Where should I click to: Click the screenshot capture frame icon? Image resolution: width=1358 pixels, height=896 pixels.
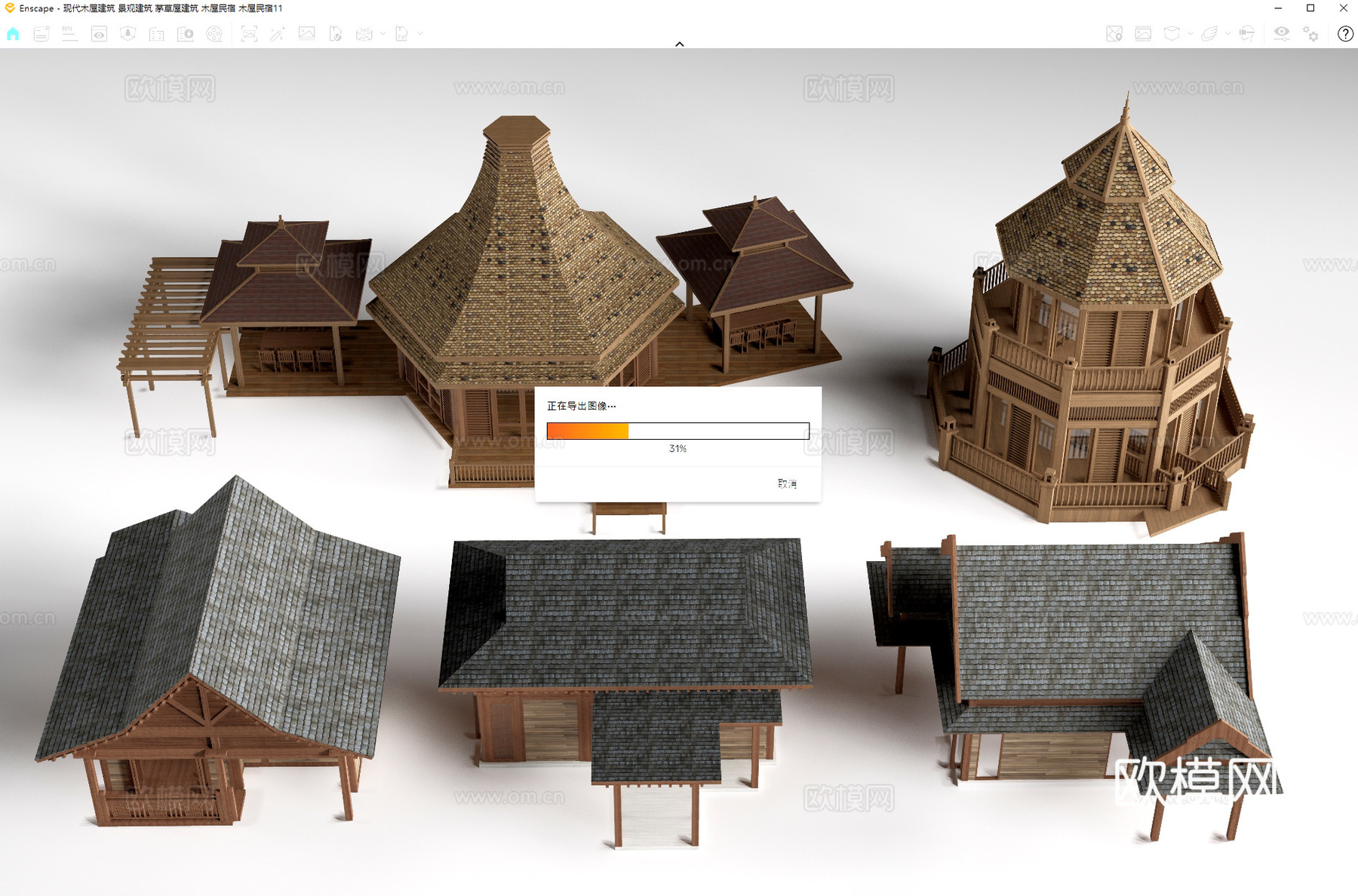coord(249,34)
